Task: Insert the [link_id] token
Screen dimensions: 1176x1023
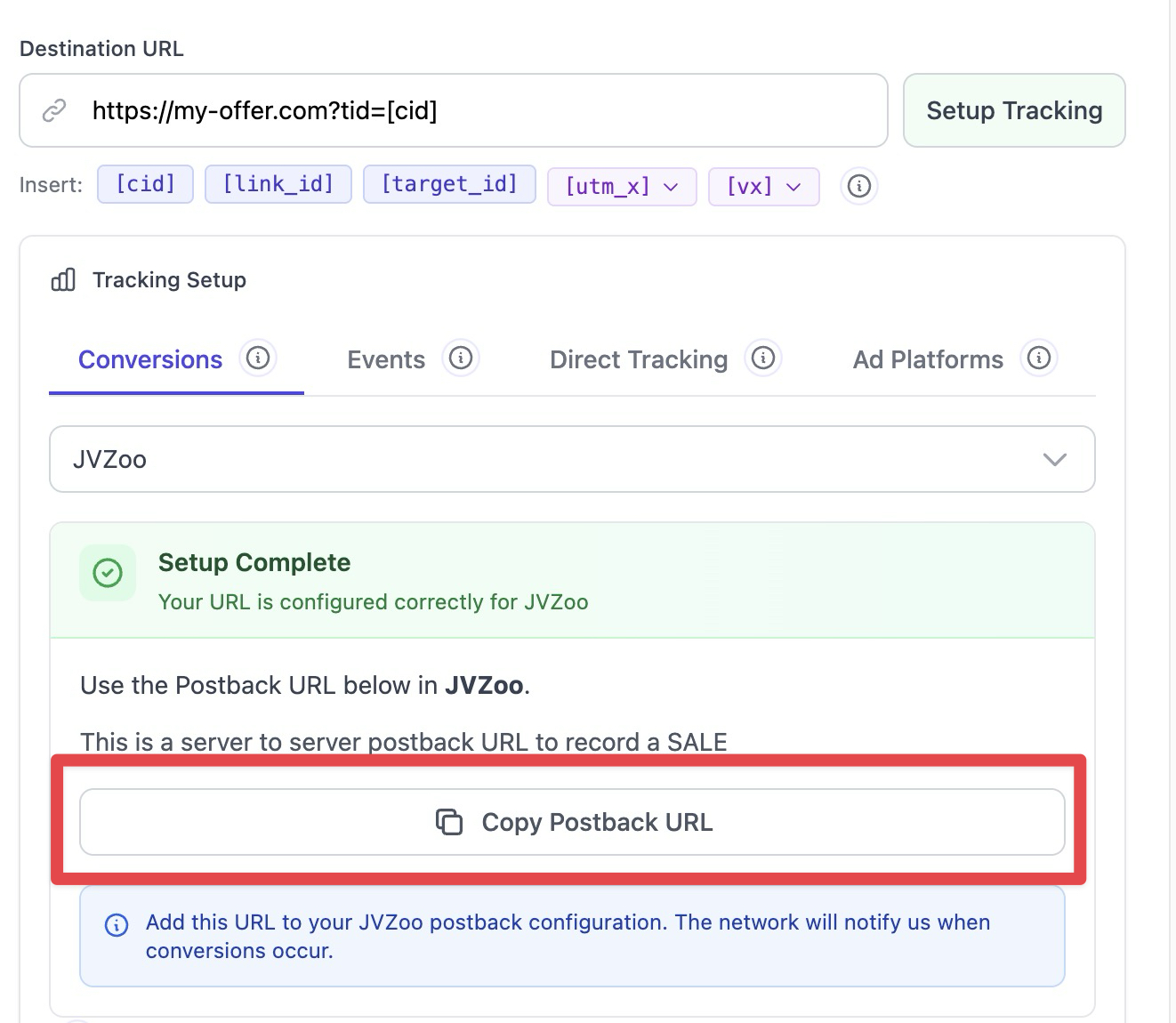Action: (x=278, y=184)
